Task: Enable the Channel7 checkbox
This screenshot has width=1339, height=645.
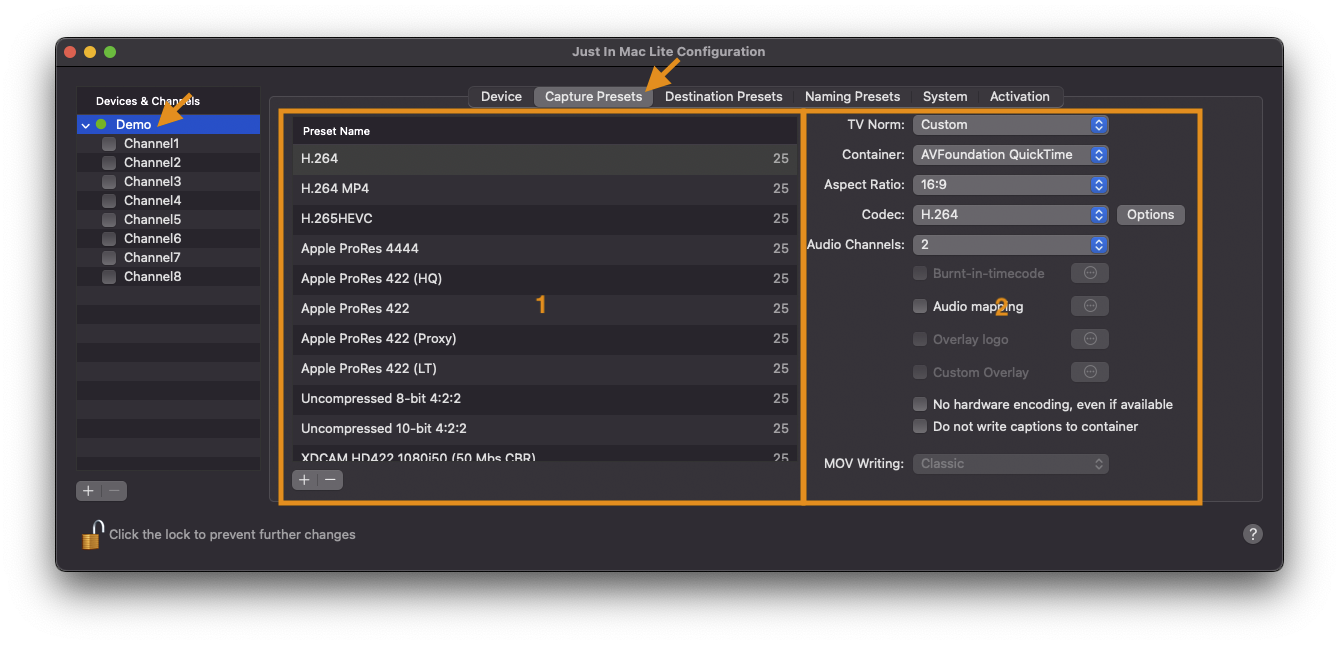Action: (109, 258)
